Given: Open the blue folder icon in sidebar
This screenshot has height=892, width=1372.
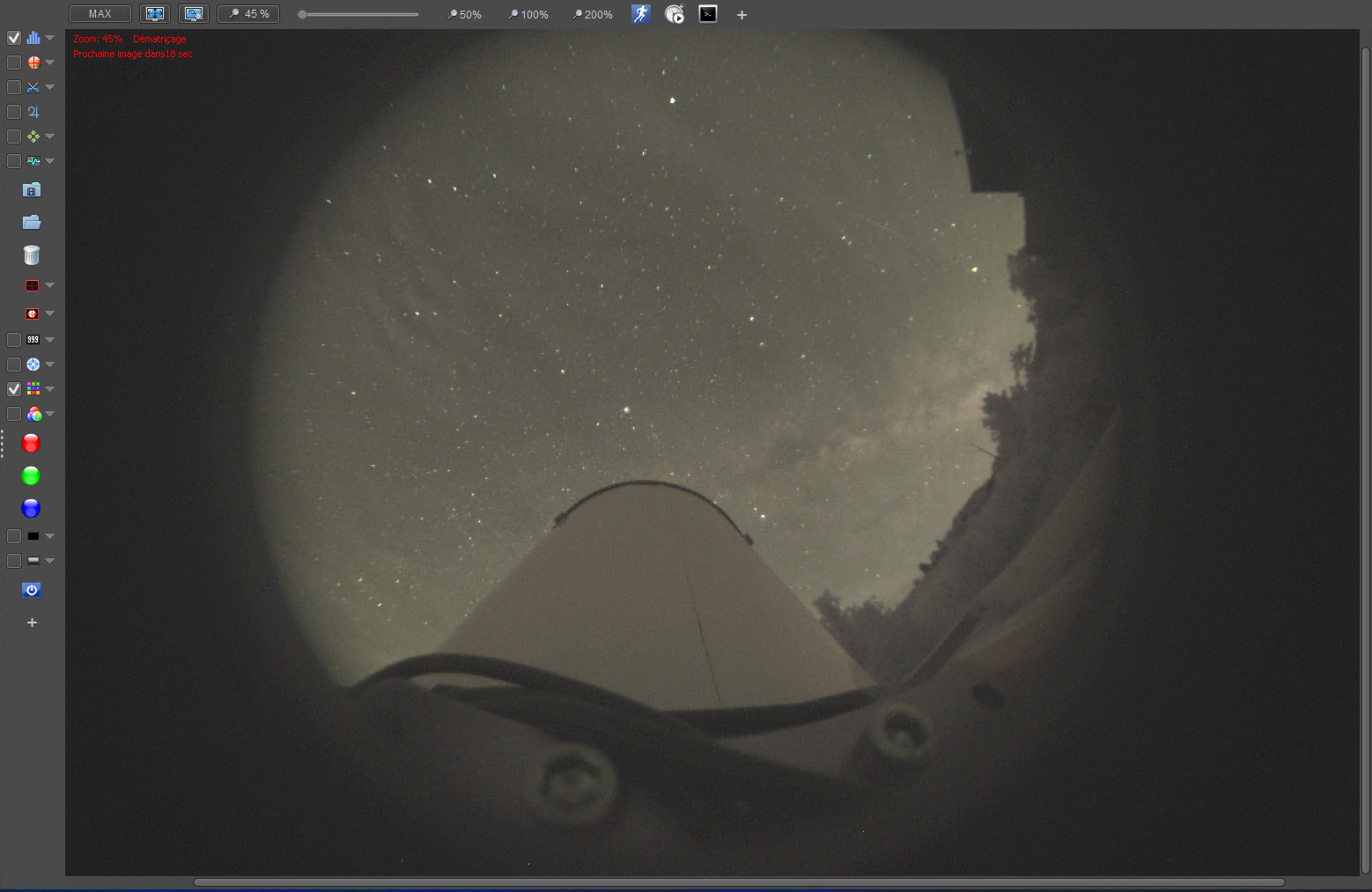Looking at the screenshot, I should click(x=32, y=222).
